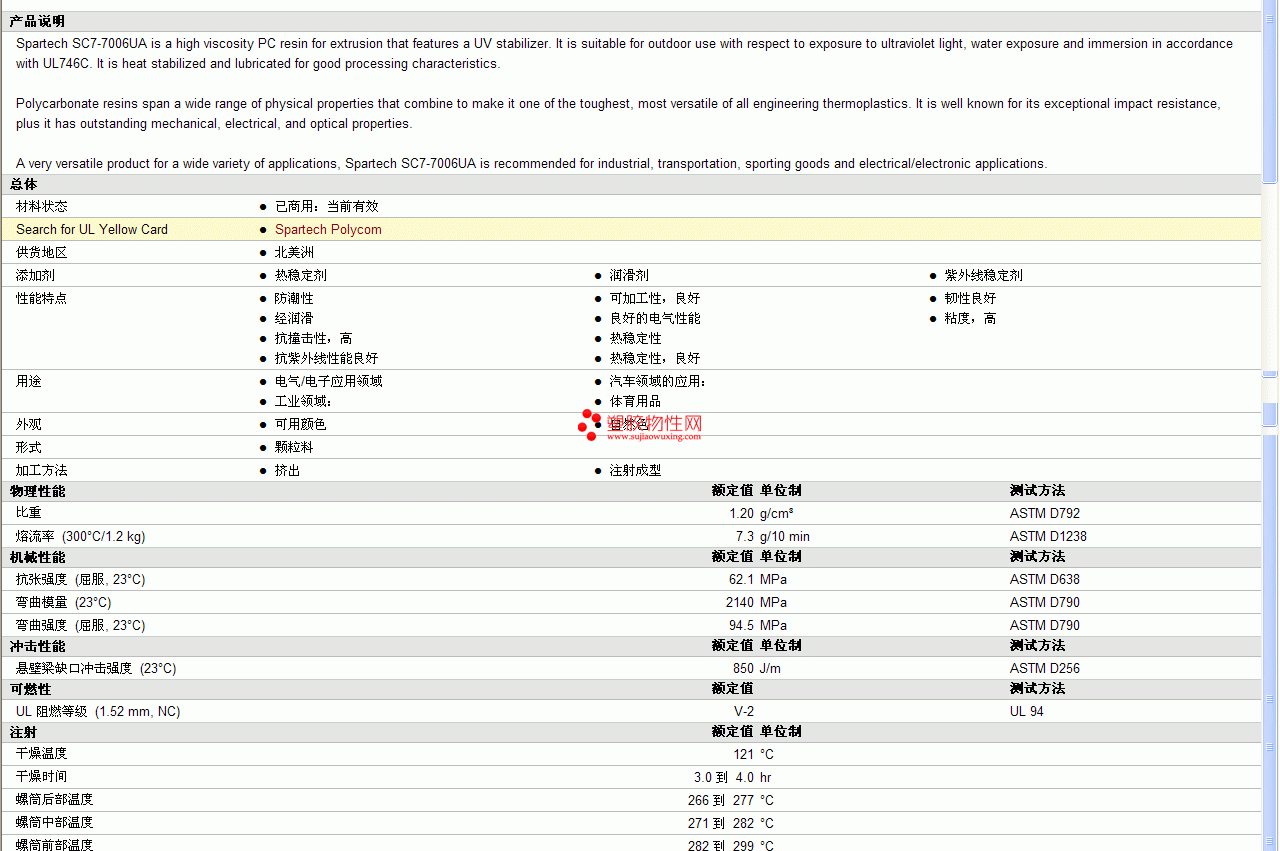Click the 外观 row label
This screenshot has width=1280, height=851.
coord(29,424)
